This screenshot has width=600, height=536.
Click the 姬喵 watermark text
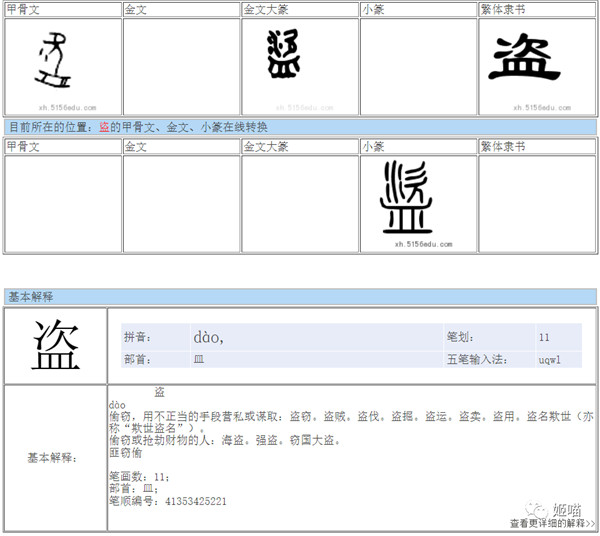[x=569, y=510]
